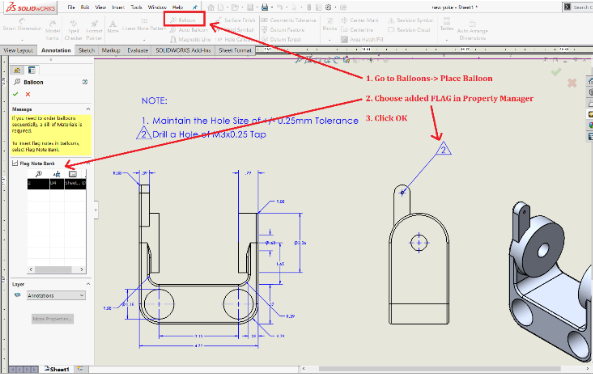Screen dimensions: 593x374
Task: Insert a Hole Callout
Action: click(233, 39)
